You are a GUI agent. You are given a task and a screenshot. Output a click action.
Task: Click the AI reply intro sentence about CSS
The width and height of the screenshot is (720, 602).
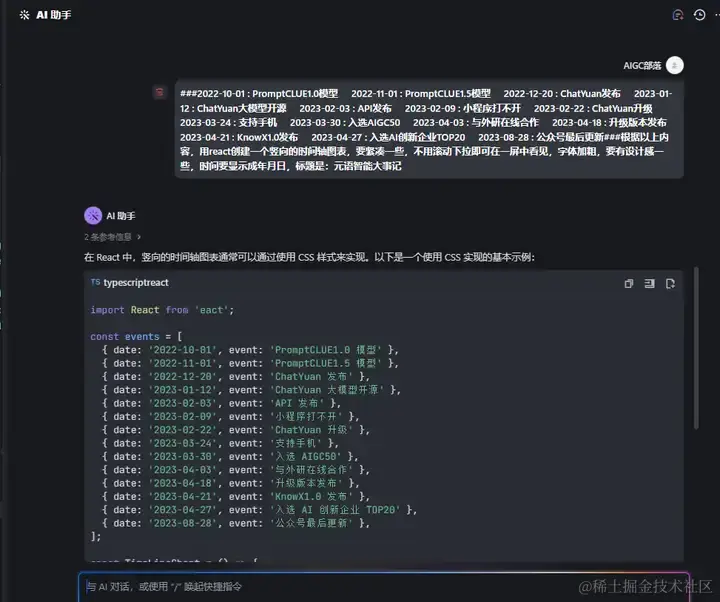[x=309, y=257]
